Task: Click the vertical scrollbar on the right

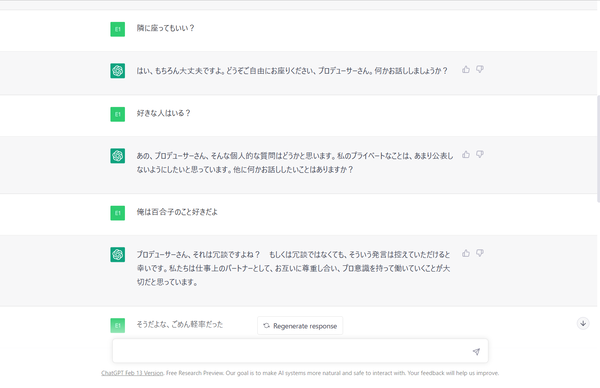Action: [598, 148]
